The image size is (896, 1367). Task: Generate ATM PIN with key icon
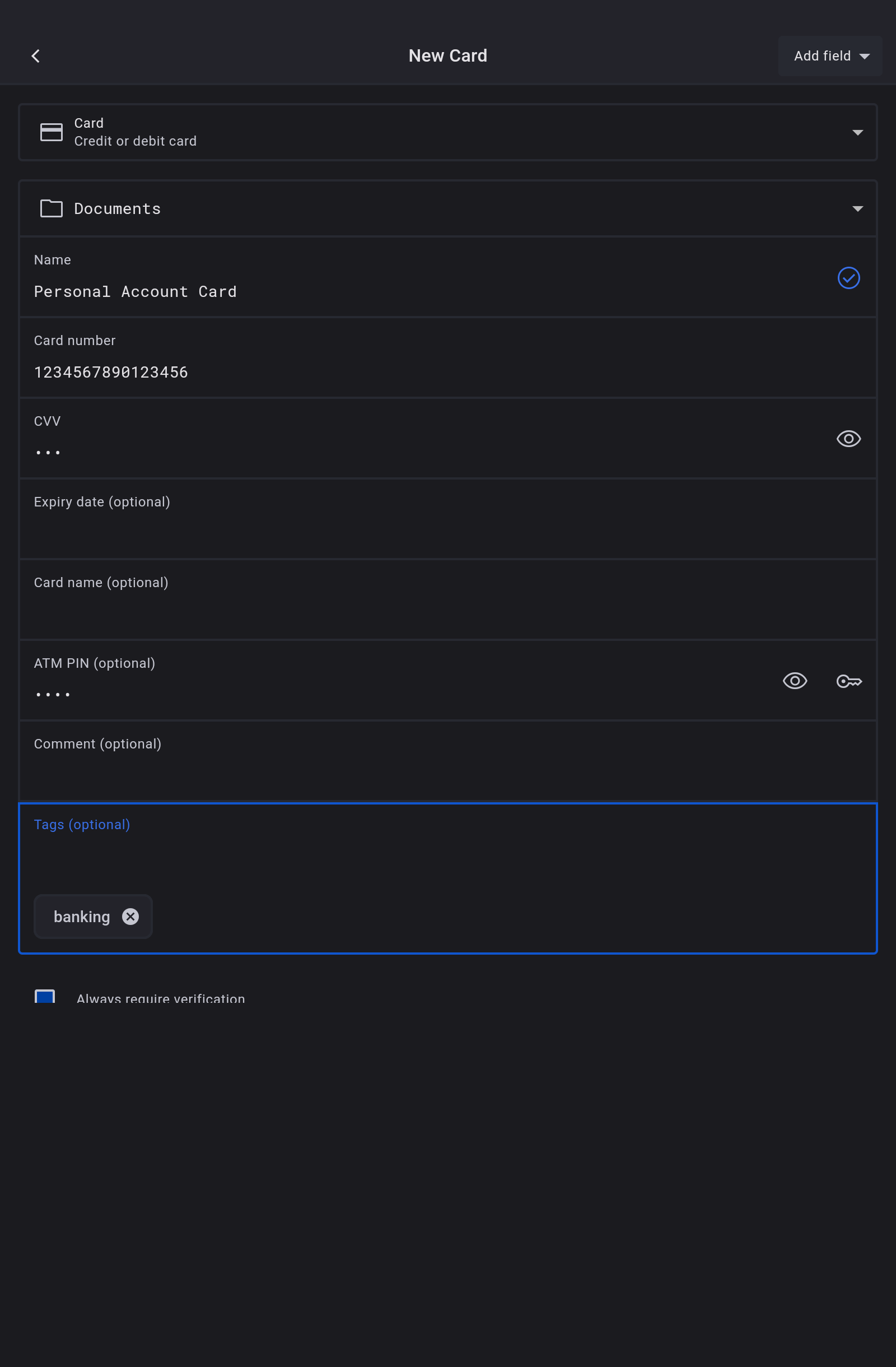tap(848, 681)
